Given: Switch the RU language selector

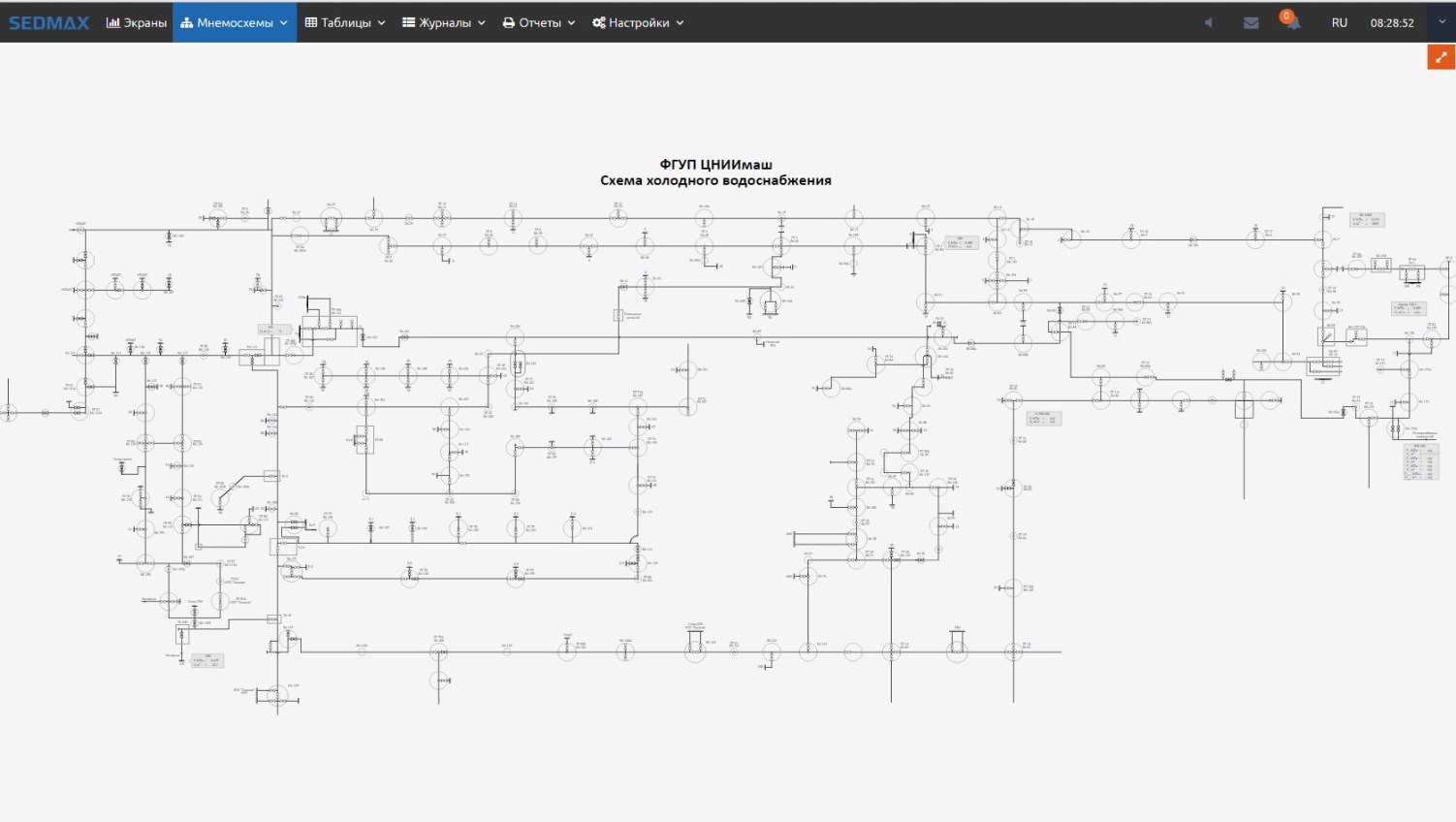Looking at the screenshot, I should (1339, 22).
